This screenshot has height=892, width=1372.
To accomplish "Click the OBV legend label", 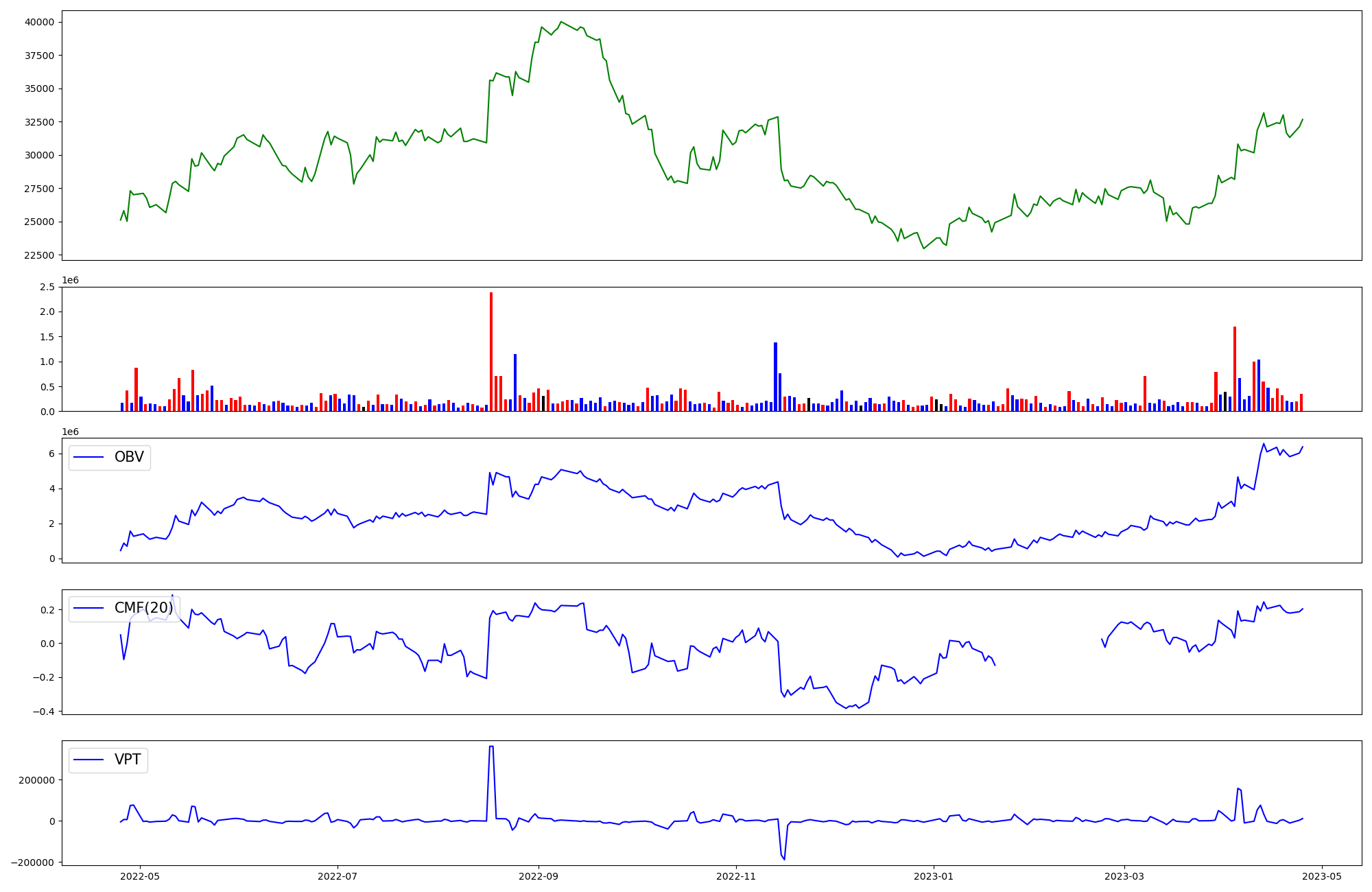I will [x=129, y=457].
